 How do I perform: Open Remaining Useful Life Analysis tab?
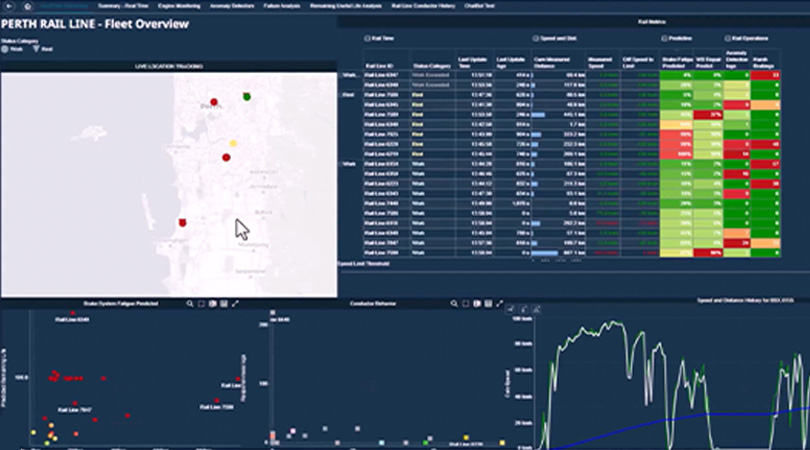click(346, 6)
